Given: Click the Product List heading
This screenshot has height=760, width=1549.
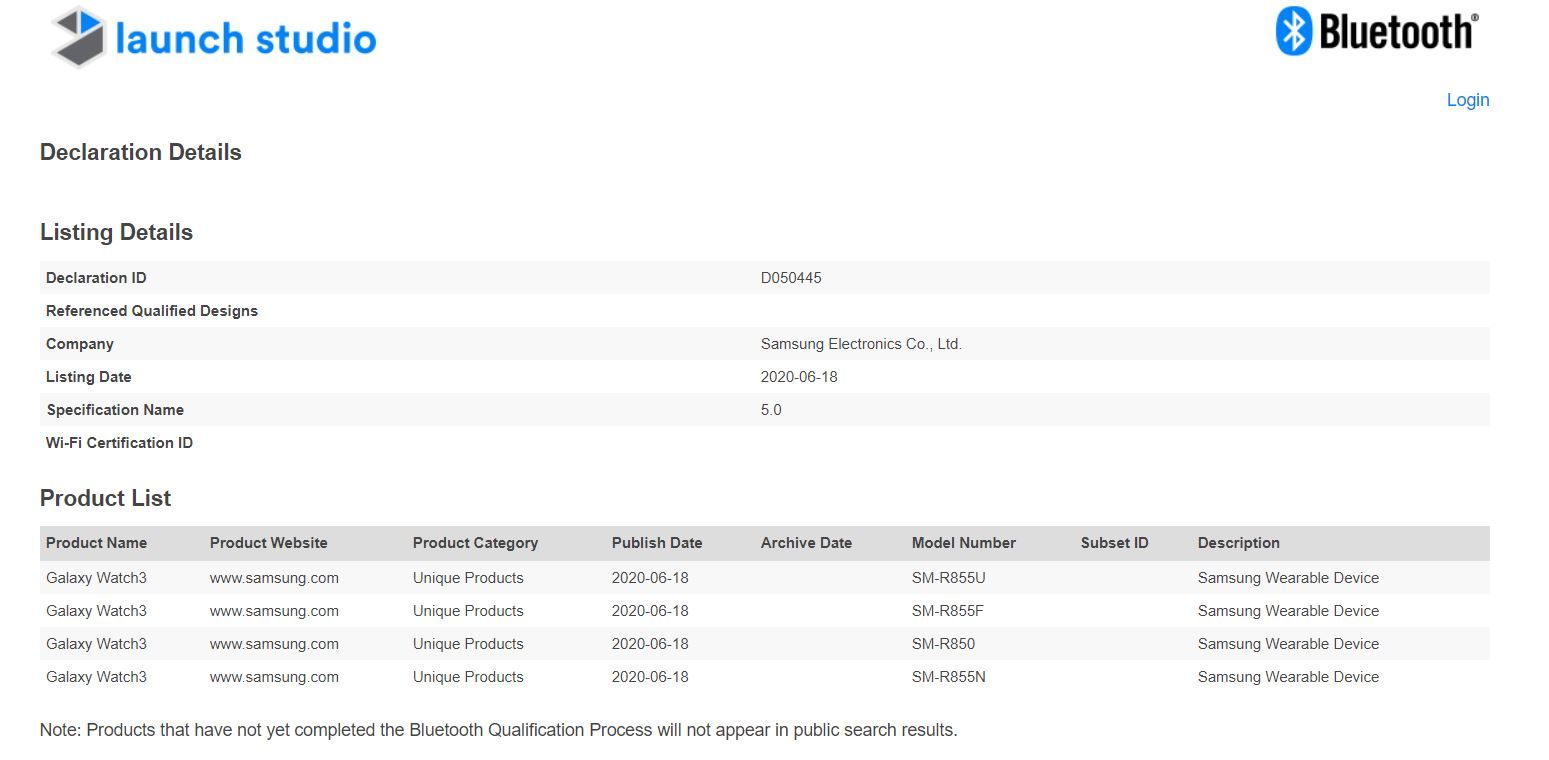Looking at the screenshot, I should 105,498.
